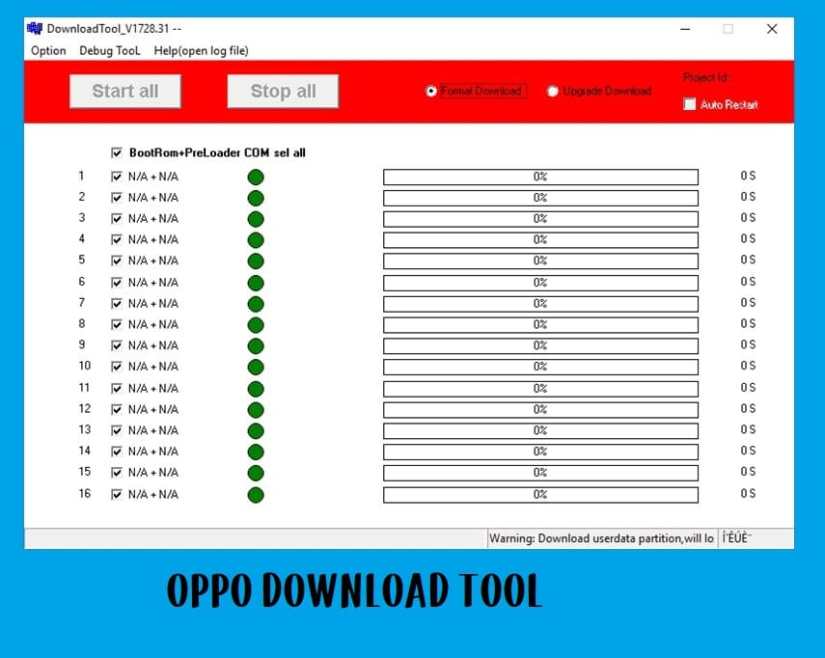Click the 0 S timer on row 4

tap(748, 239)
